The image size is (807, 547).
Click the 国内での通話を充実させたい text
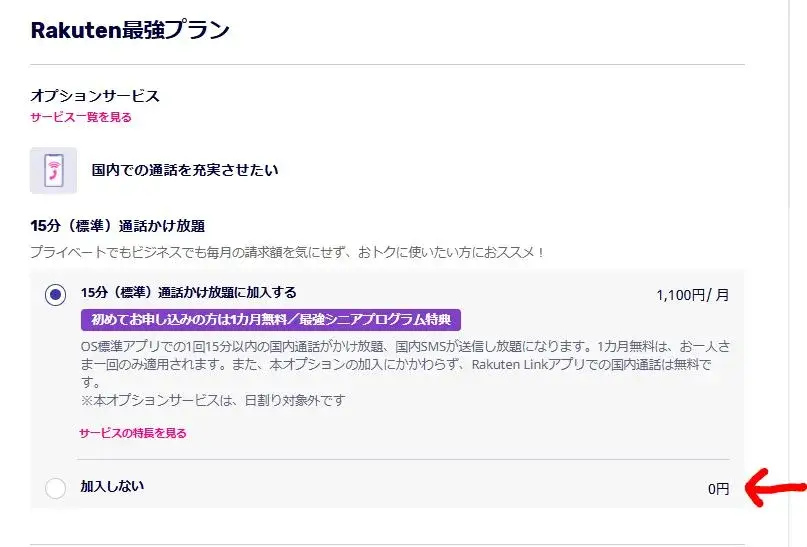185,170
